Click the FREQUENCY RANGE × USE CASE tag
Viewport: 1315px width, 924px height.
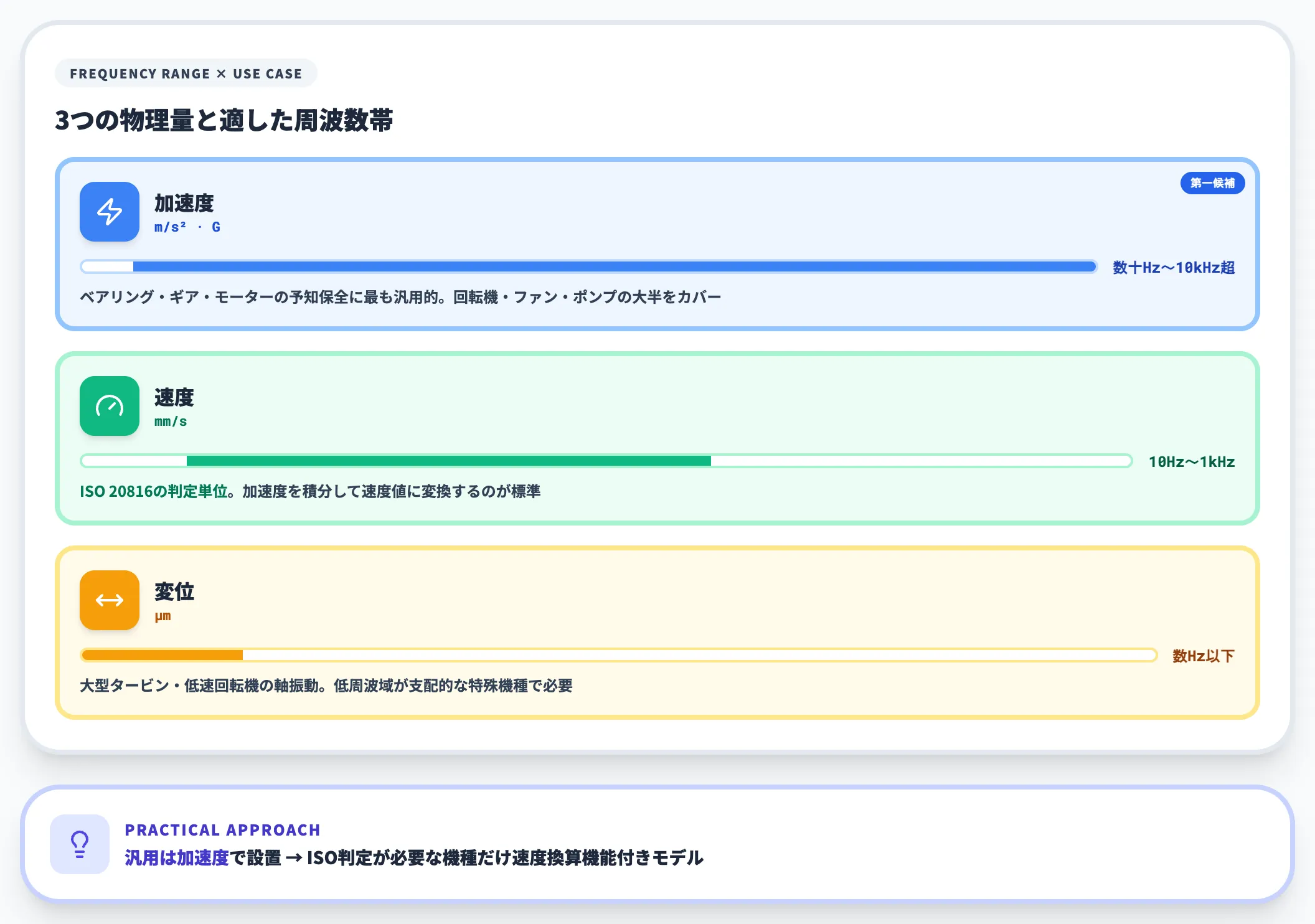[x=186, y=73]
